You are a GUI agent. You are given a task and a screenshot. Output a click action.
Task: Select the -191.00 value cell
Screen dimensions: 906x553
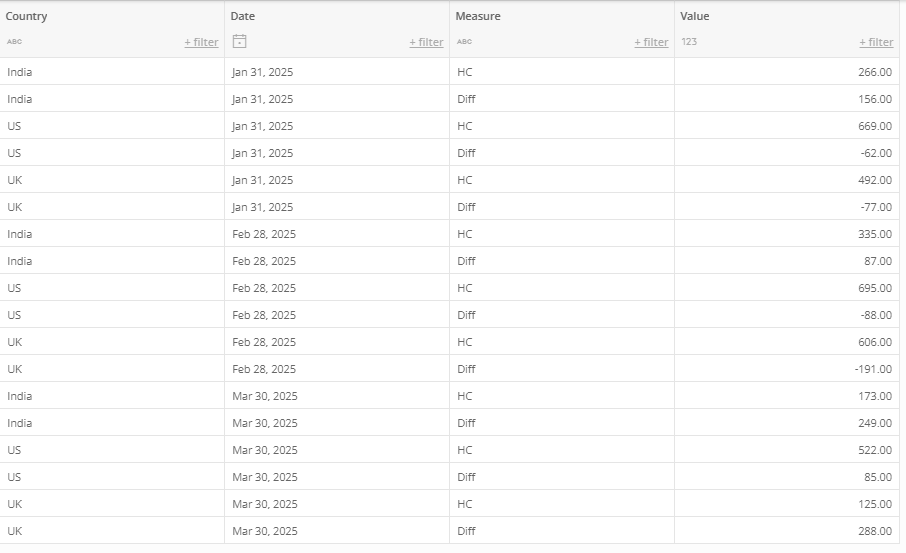[786, 369]
